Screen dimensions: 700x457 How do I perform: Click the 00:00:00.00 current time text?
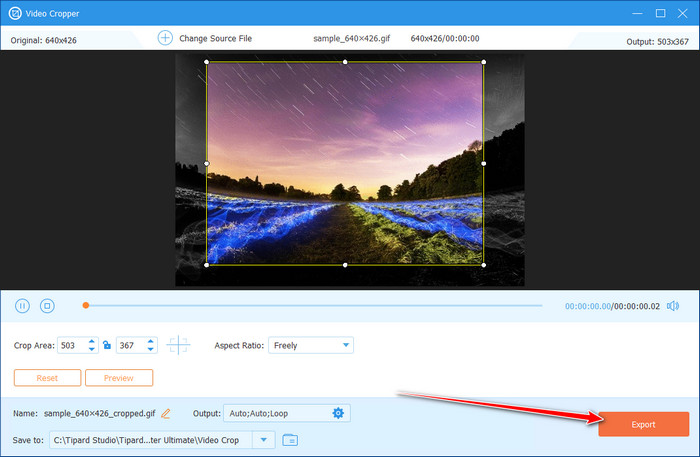588,306
